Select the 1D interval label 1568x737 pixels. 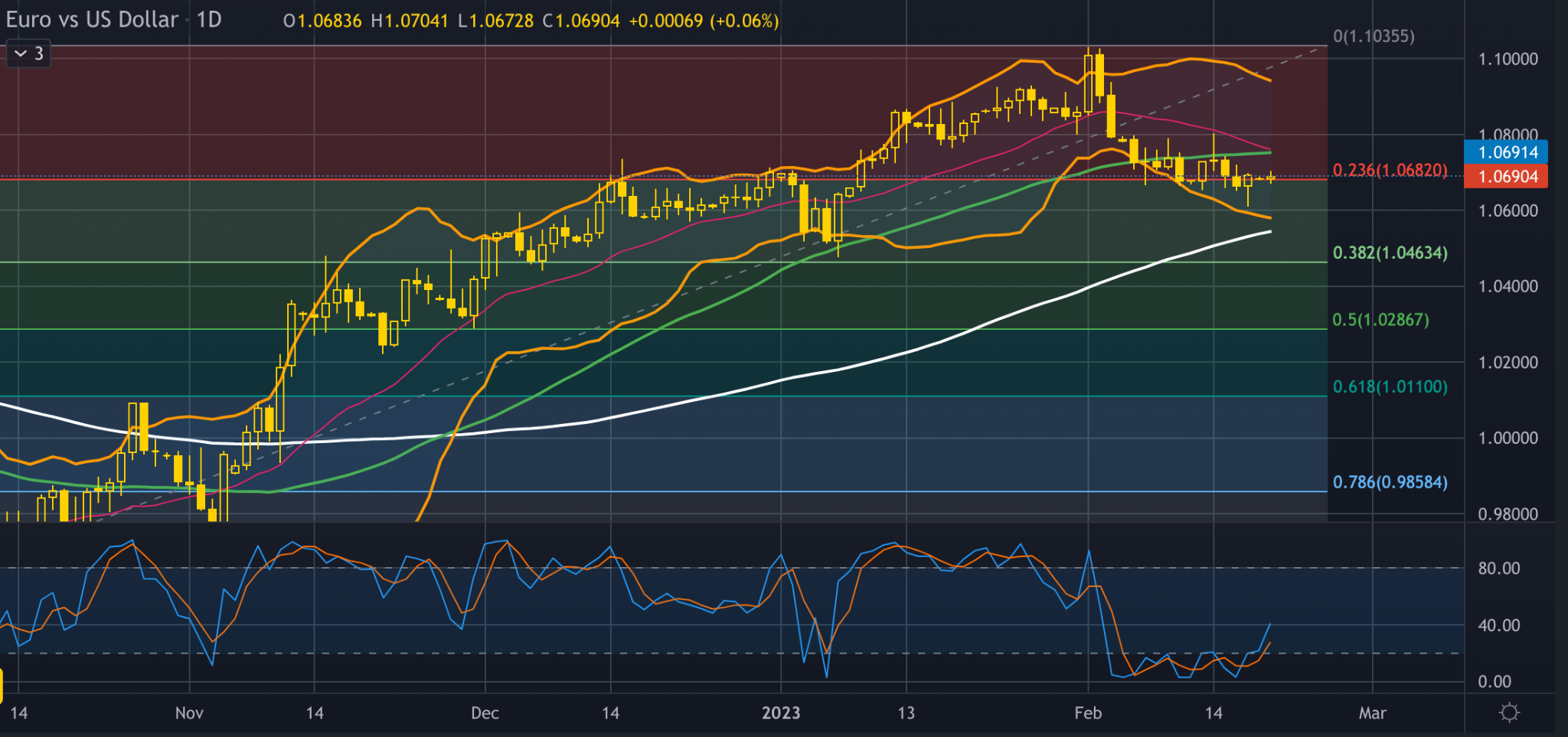pyautogui.click(x=209, y=19)
